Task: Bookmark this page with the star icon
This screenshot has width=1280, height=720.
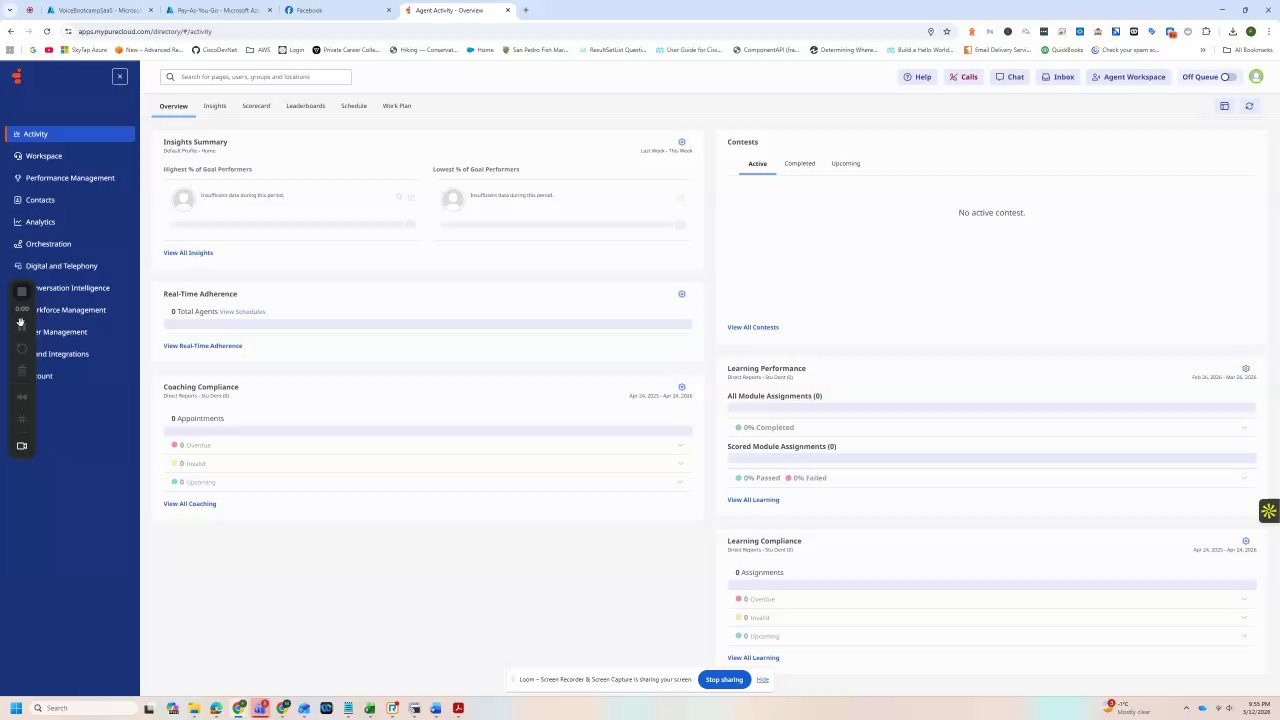Action: pyautogui.click(x=947, y=32)
